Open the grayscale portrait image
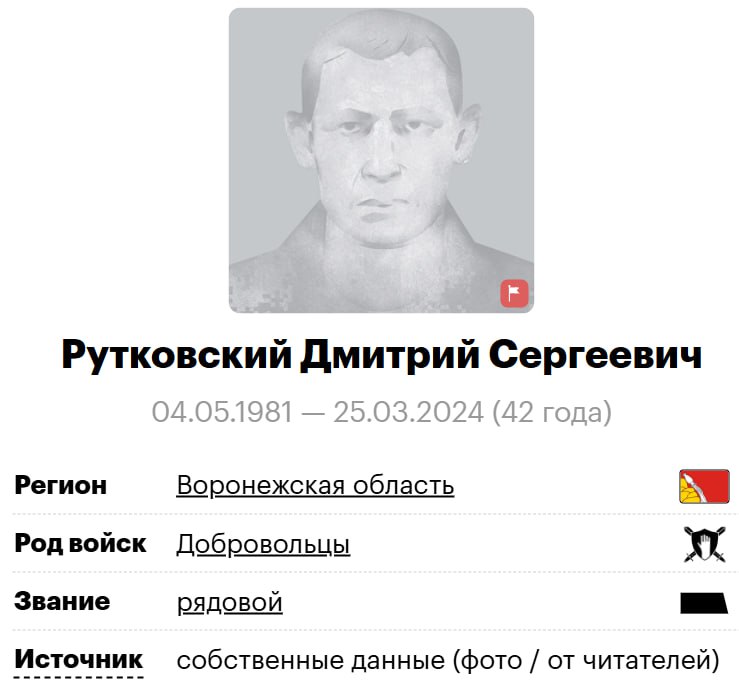The height and width of the screenshot is (694, 739). point(381,160)
